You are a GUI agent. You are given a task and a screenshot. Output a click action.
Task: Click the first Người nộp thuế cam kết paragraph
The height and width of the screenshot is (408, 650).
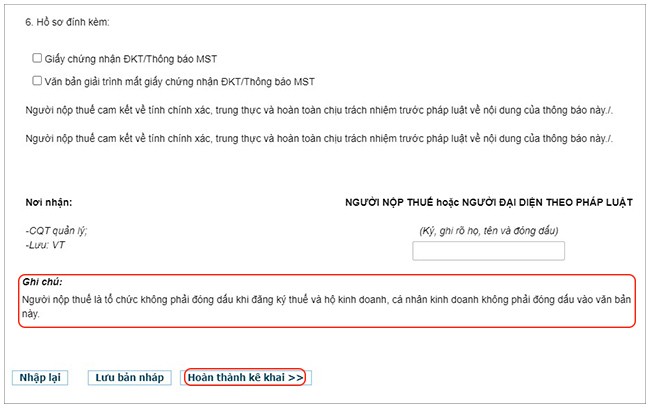point(320,108)
